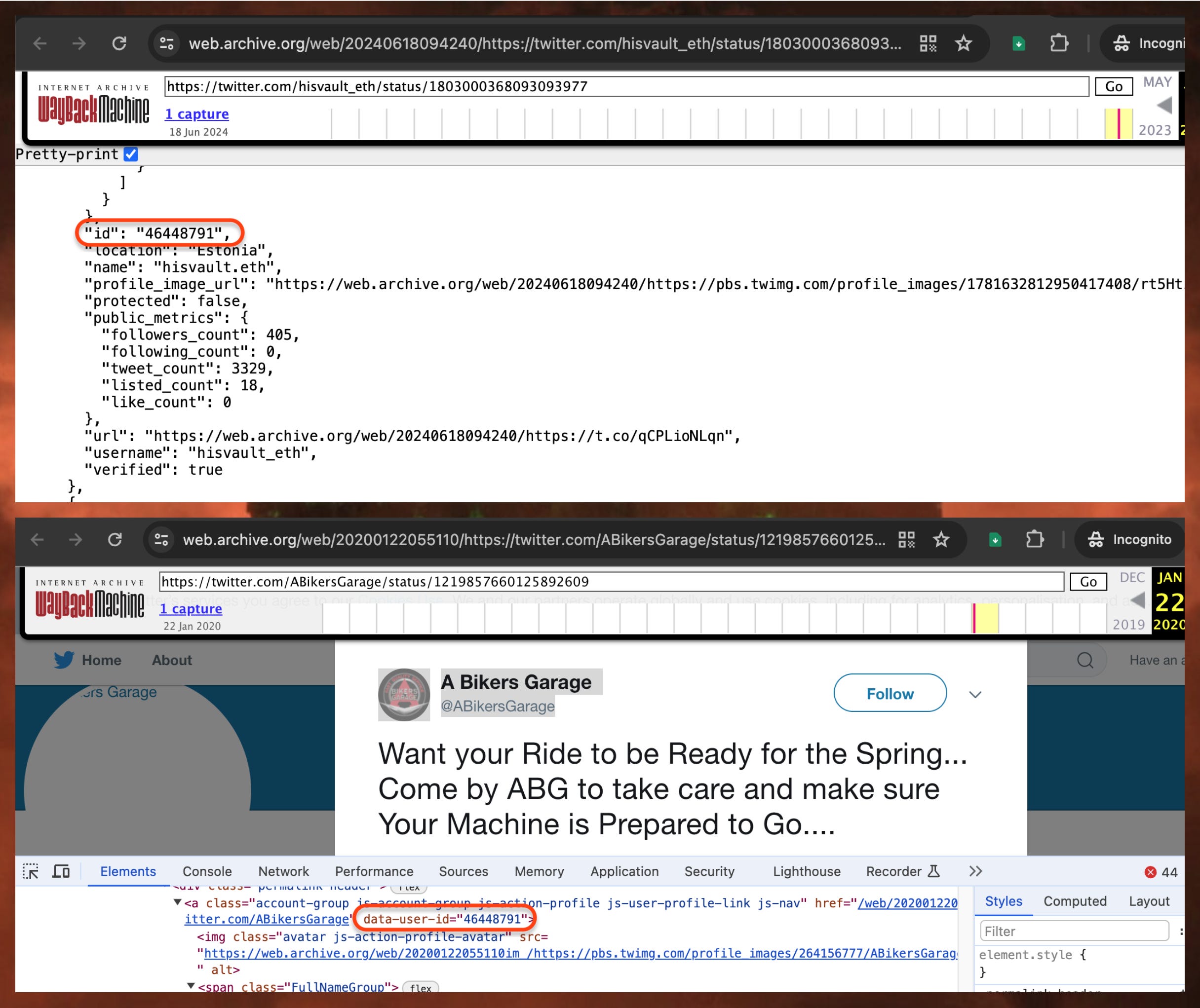1200x1008 pixels.
Task: Click Go button in bottom Wayback toolbar
Action: pyautogui.click(x=1088, y=582)
